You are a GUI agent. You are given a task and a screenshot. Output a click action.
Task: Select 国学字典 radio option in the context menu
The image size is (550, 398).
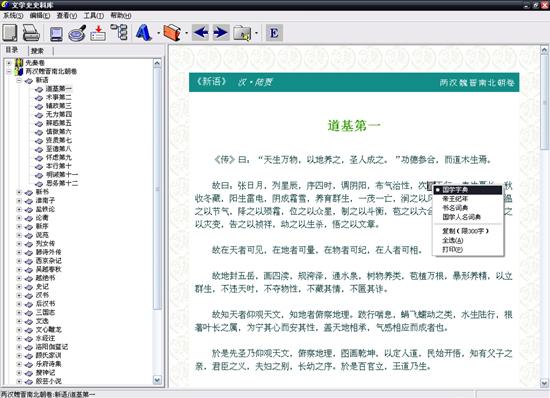pos(468,190)
